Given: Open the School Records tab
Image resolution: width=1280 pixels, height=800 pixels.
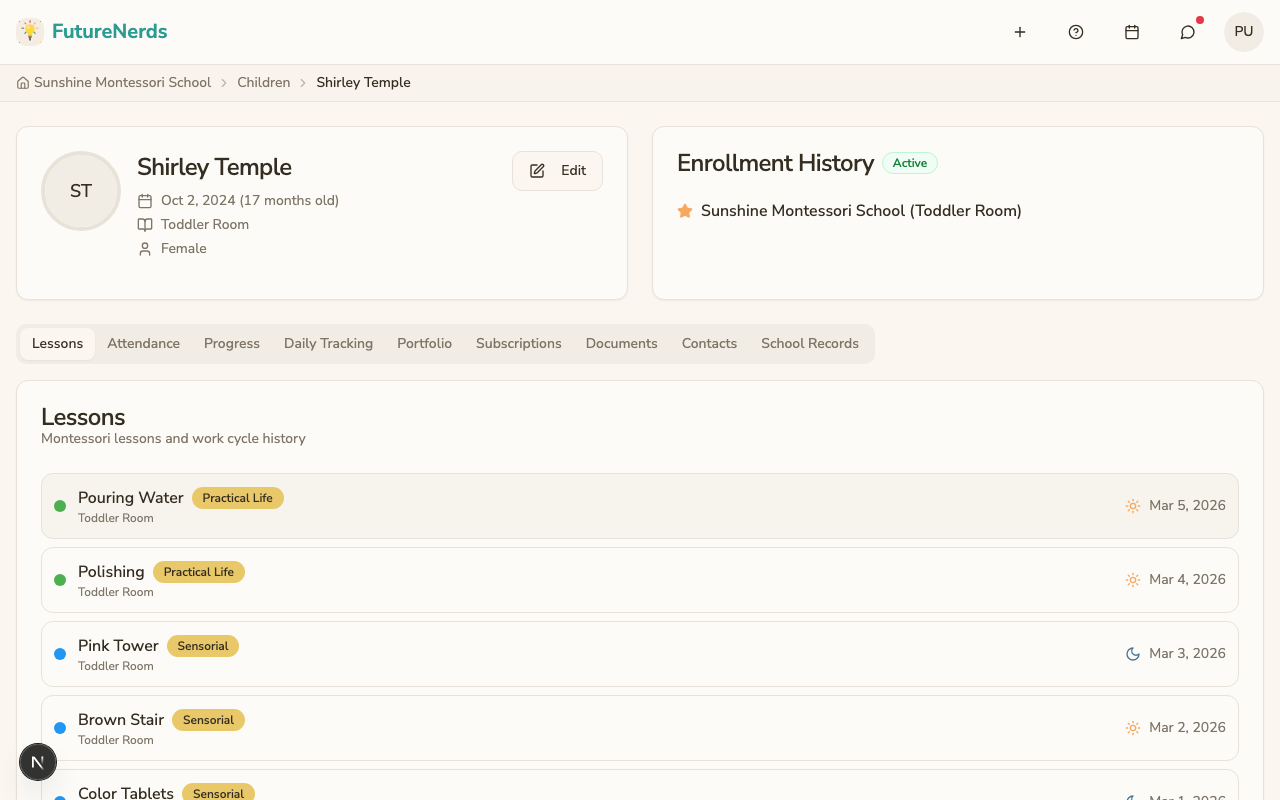Looking at the screenshot, I should (x=809, y=344).
